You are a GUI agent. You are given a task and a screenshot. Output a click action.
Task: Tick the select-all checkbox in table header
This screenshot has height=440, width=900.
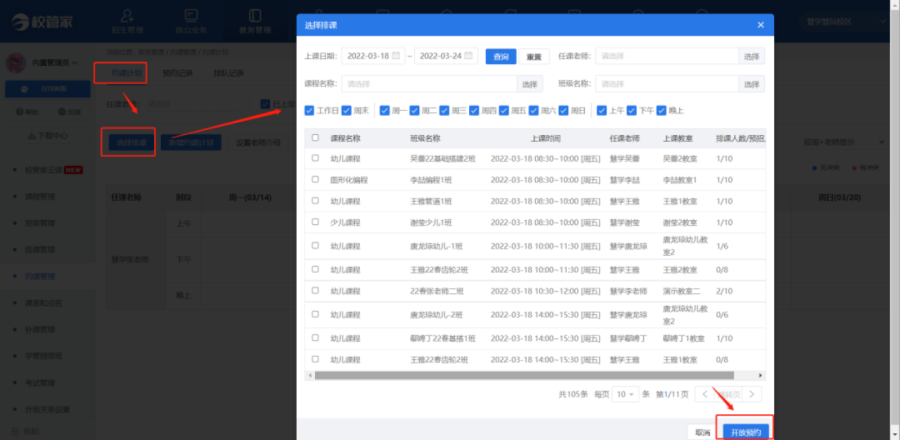click(316, 138)
